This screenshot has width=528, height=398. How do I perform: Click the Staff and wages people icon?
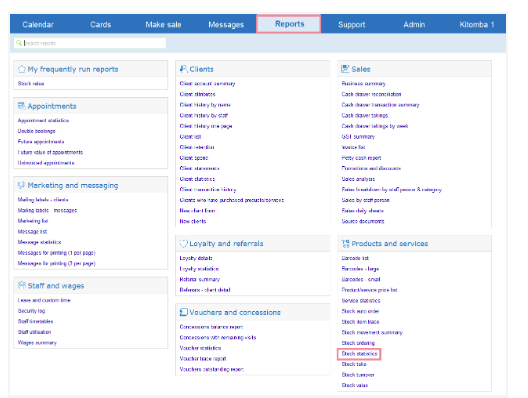tap(22, 286)
